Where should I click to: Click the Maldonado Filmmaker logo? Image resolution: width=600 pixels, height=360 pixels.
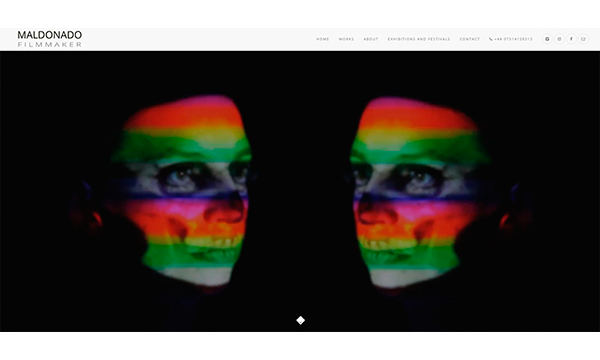50,39
